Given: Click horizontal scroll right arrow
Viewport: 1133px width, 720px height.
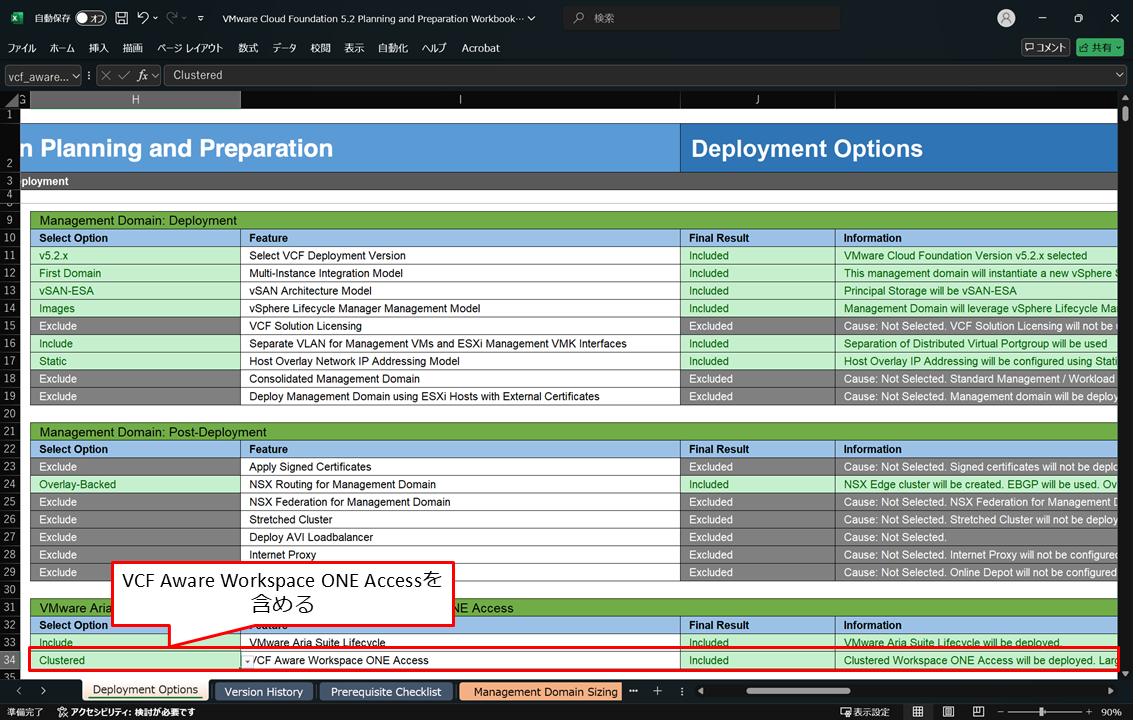Looking at the screenshot, I should [1111, 691].
